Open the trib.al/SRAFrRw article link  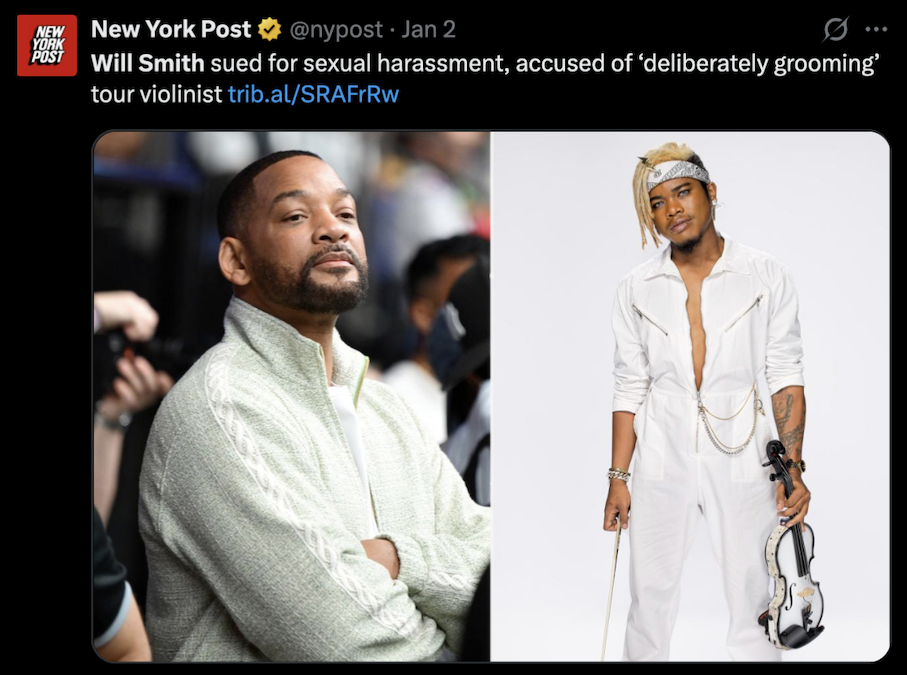pos(314,94)
